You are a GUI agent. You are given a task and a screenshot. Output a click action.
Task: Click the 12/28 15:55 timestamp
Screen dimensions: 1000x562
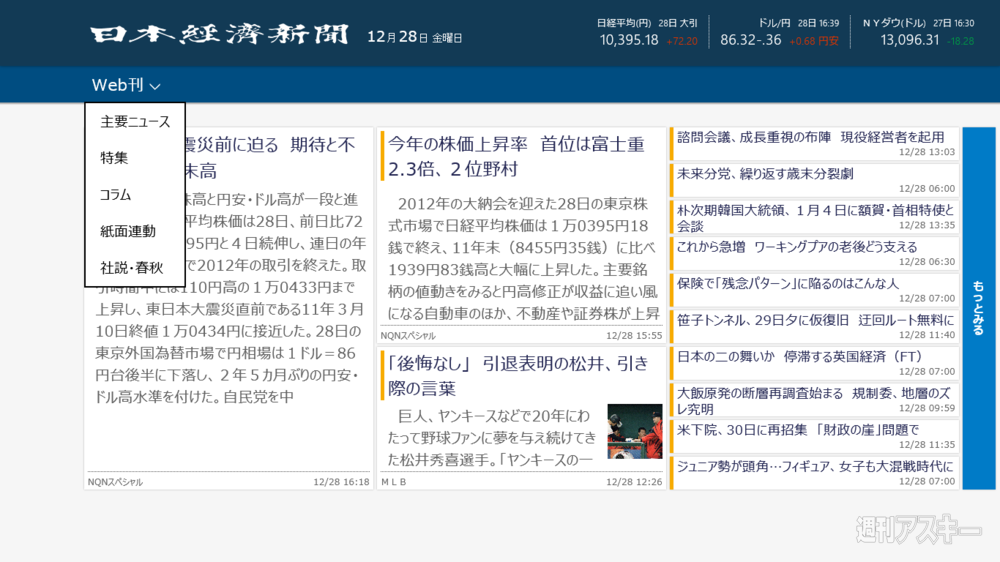click(x=634, y=336)
